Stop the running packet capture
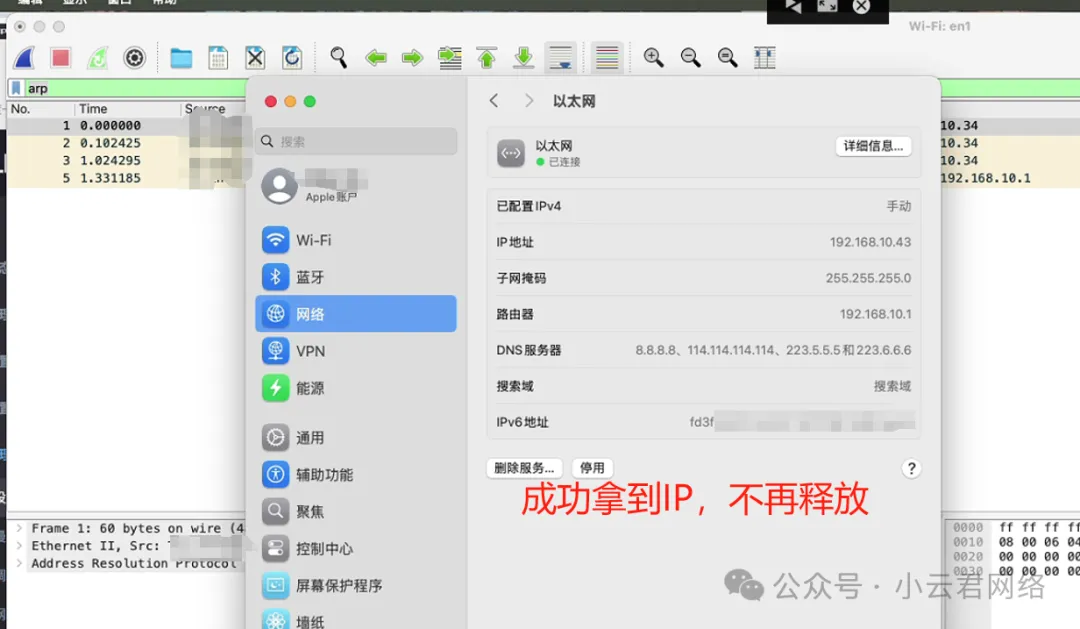This screenshot has width=1080, height=629. point(61,58)
